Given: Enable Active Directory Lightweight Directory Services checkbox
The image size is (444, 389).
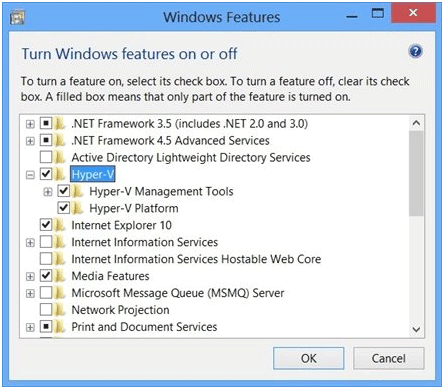Looking at the screenshot, I should tap(46, 157).
